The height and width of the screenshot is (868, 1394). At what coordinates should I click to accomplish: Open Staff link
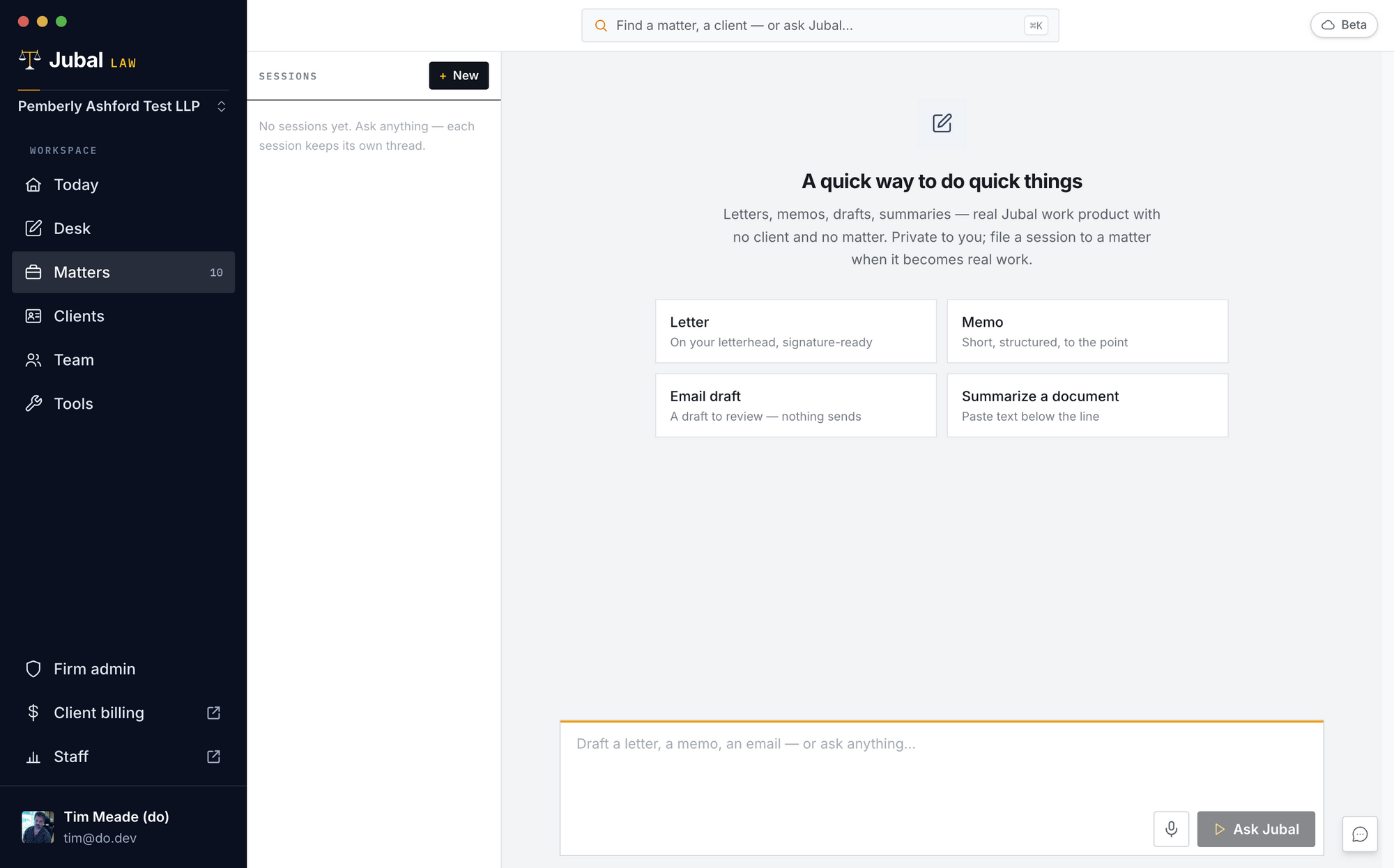click(x=123, y=757)
